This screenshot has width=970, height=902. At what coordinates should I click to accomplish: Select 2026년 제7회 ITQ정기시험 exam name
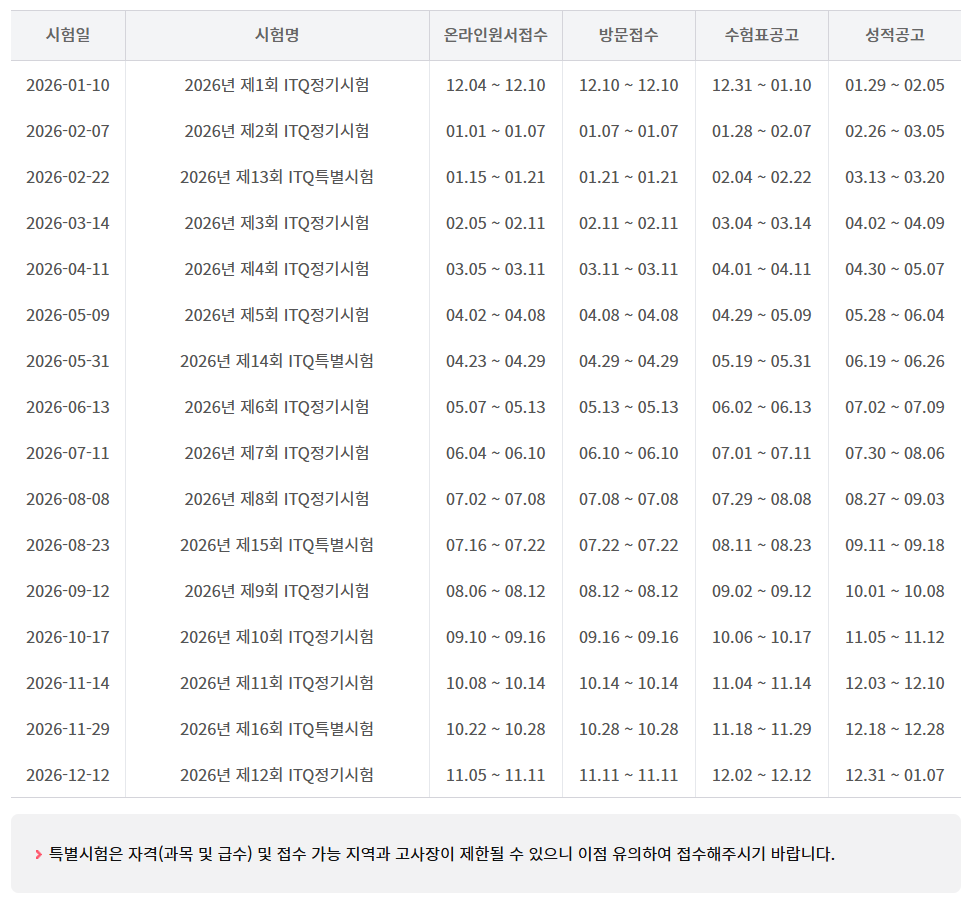point(277,453)
